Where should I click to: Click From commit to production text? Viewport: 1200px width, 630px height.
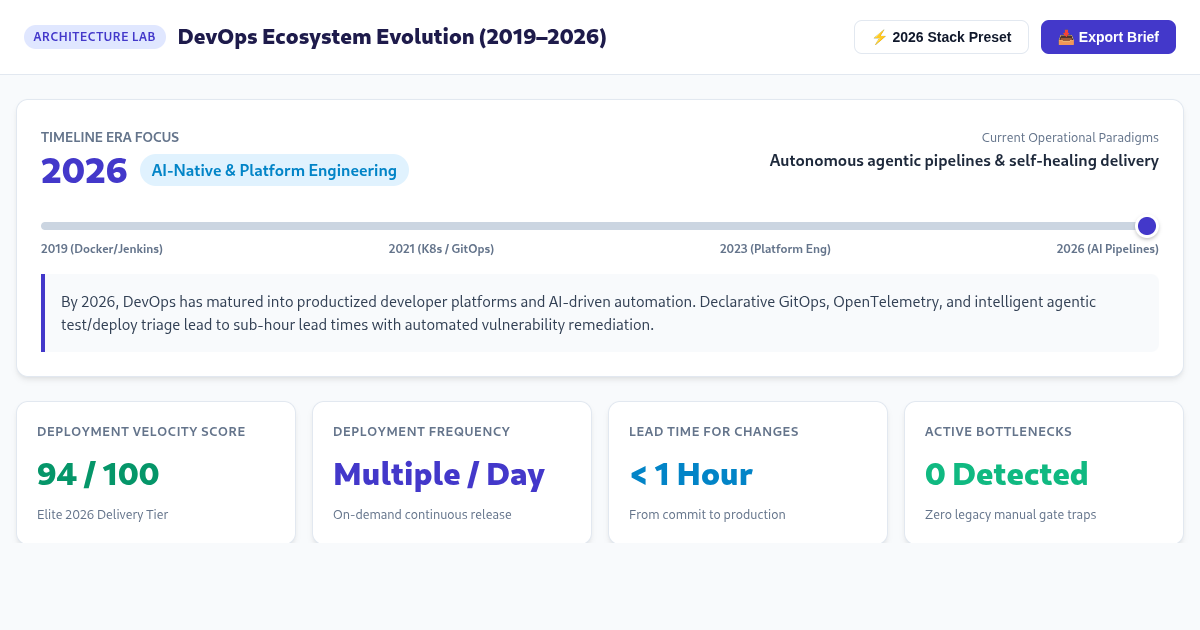click(x=707, y=515)
